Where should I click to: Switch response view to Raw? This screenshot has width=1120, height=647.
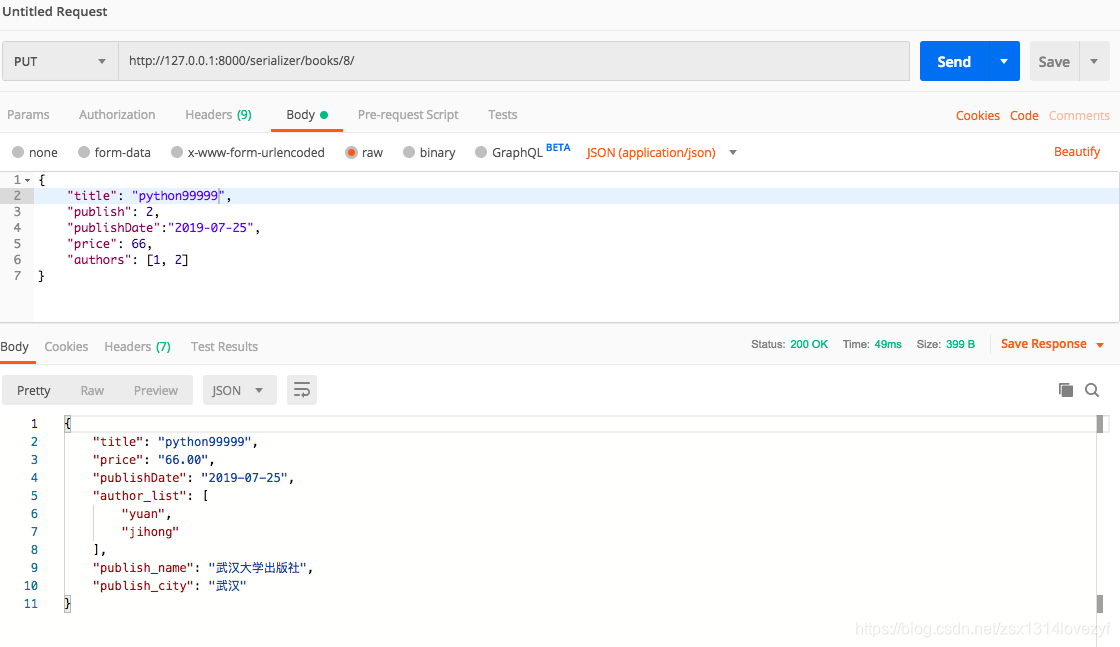click(92, 390)
